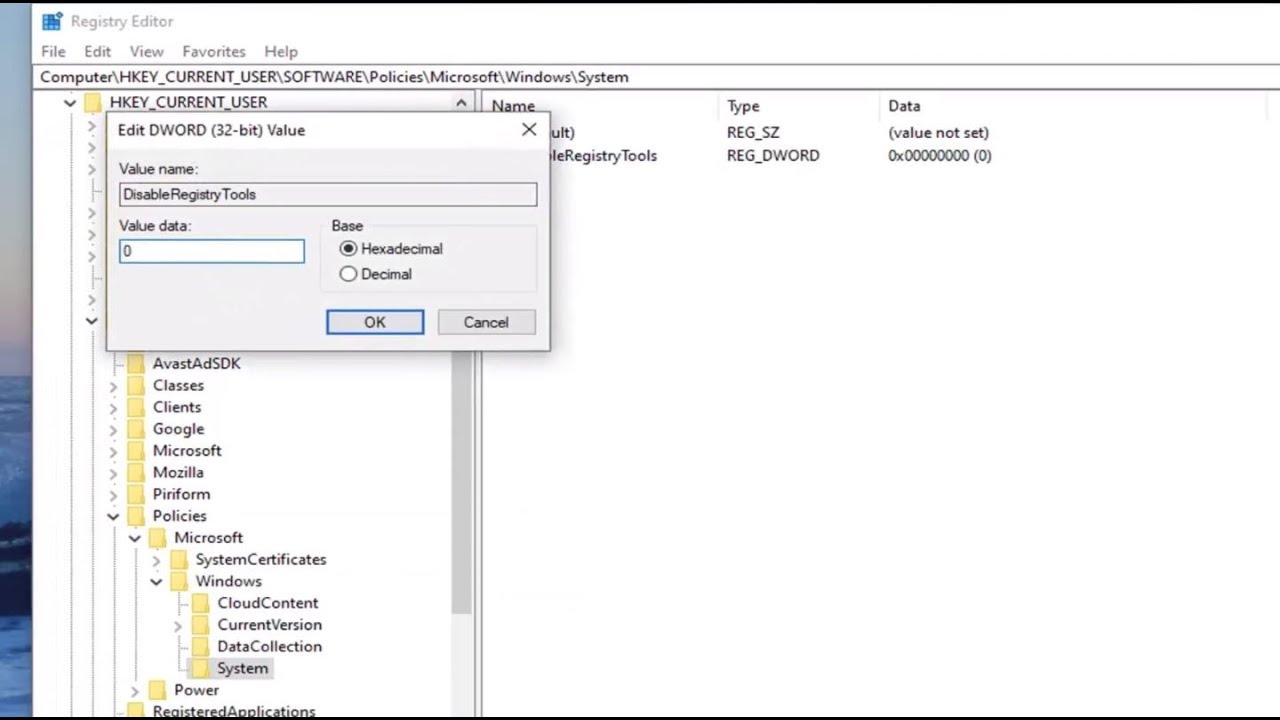Select the Google key
The image size is (1280, 720).
[x=178, y=429]
